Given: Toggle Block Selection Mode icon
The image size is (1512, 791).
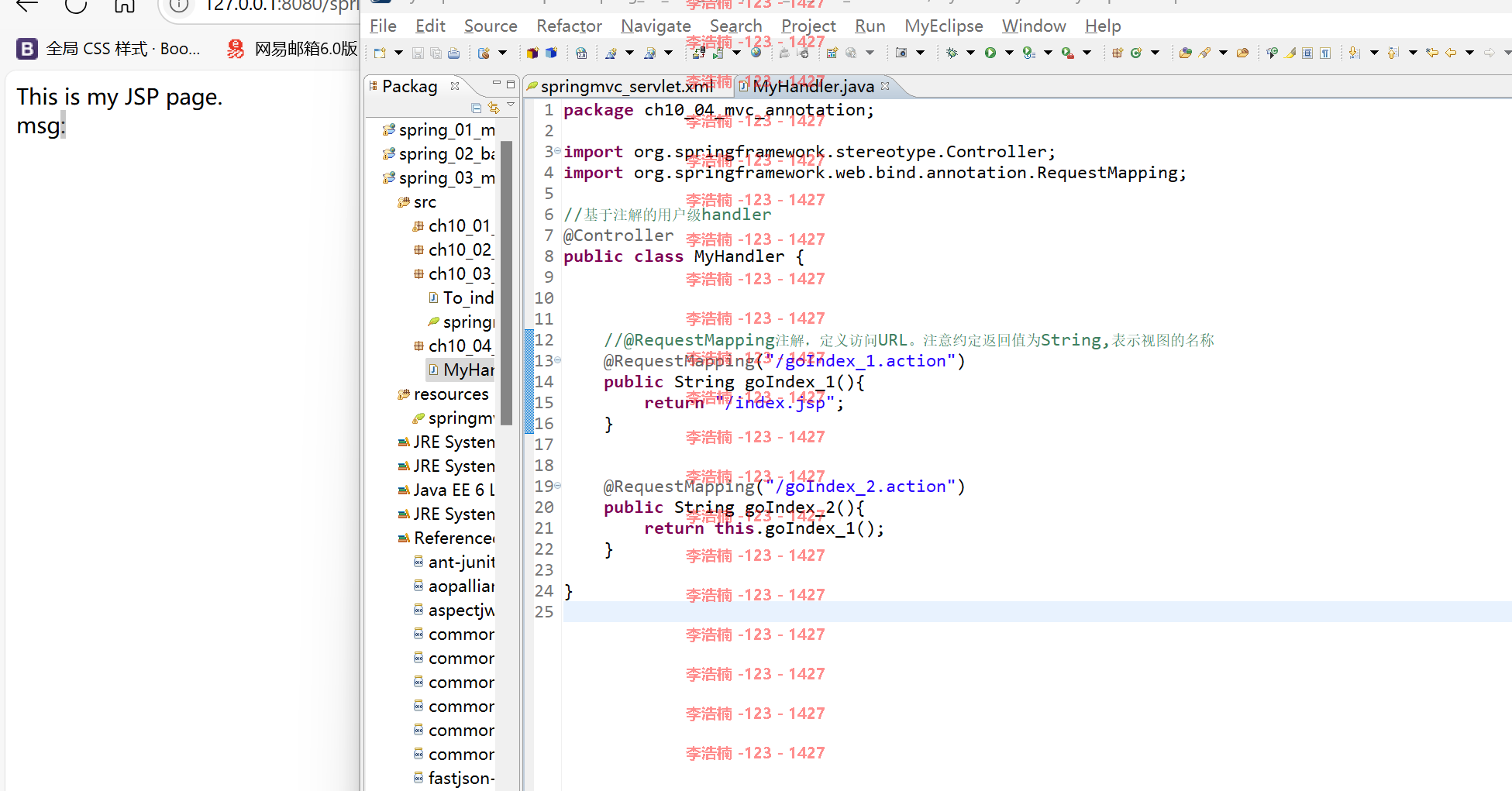Looking at the screenshot, I should (x=1307, y=53).
